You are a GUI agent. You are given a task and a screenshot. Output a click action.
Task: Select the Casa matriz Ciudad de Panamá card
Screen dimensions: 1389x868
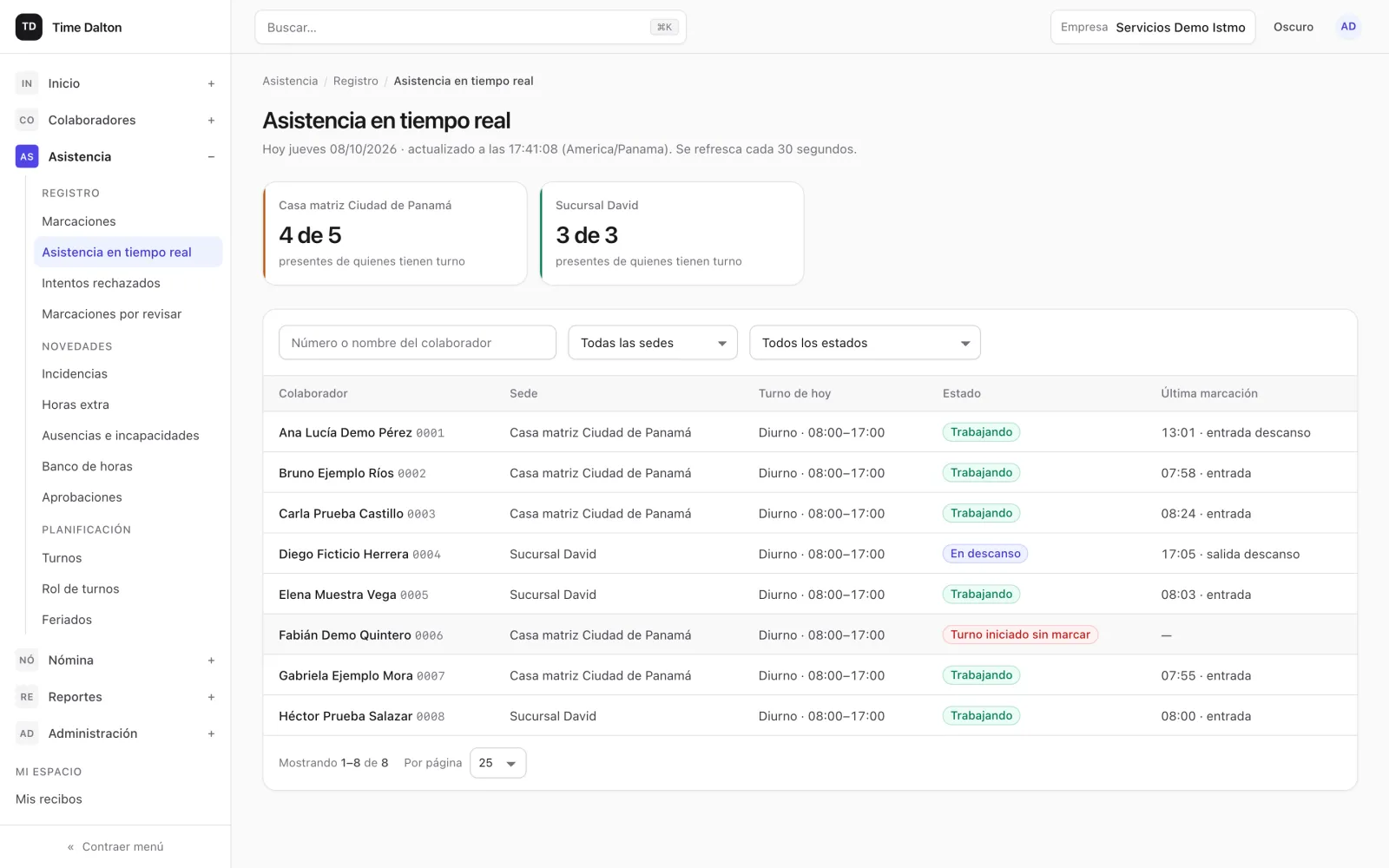coord(395,233)
